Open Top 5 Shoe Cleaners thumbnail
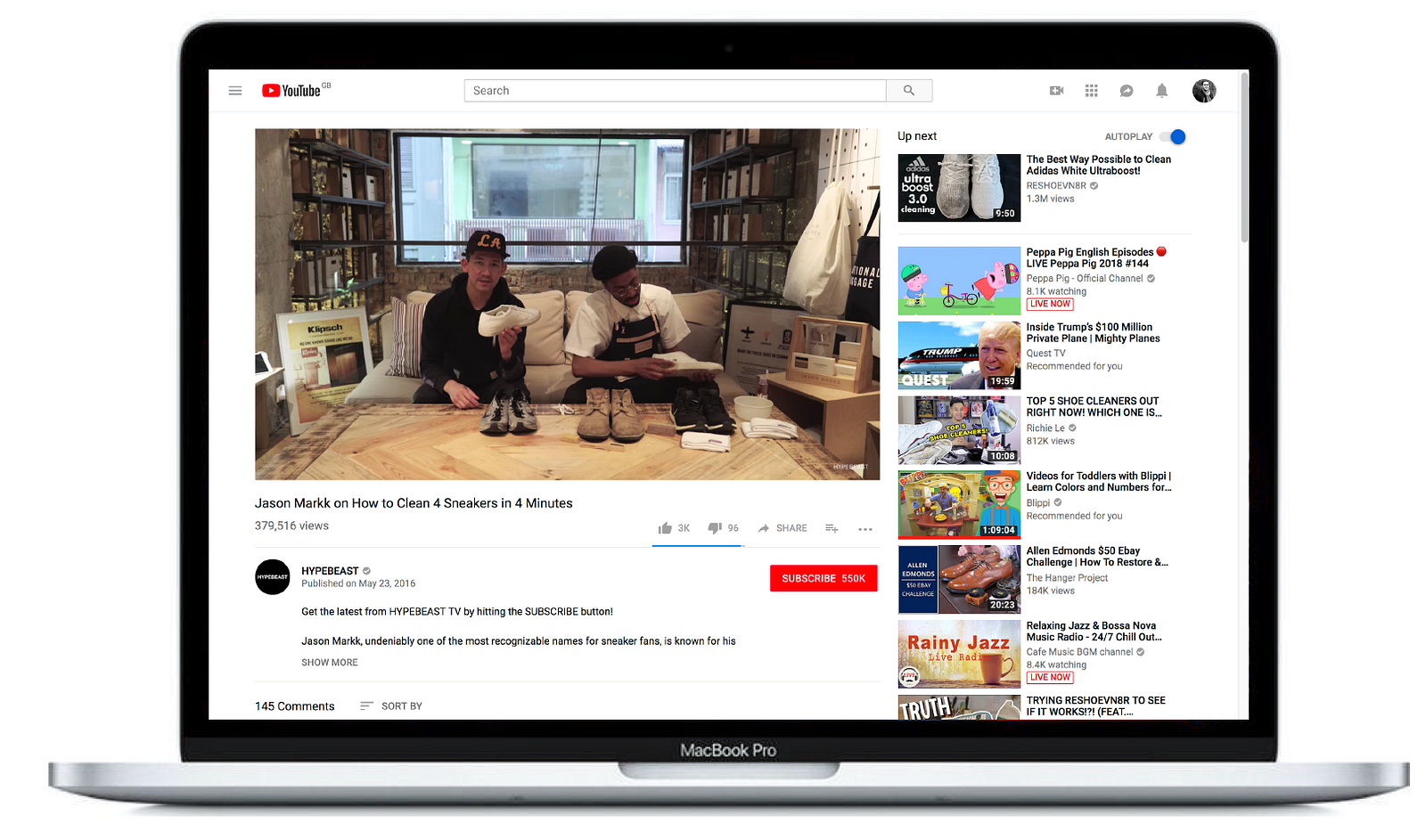 pyautogui.click(x=959, y=430)
